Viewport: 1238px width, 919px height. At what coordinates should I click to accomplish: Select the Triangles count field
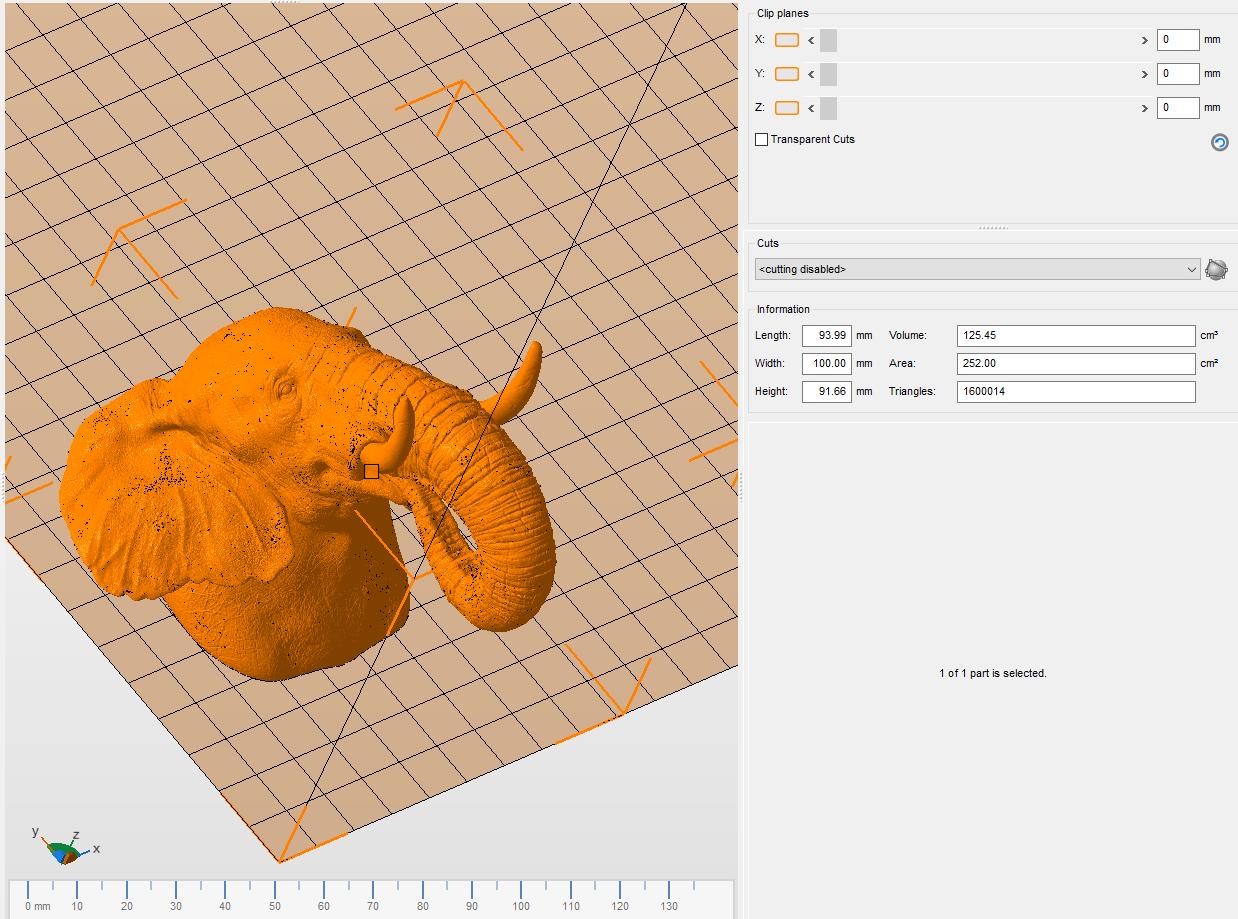pos(1075,391)
